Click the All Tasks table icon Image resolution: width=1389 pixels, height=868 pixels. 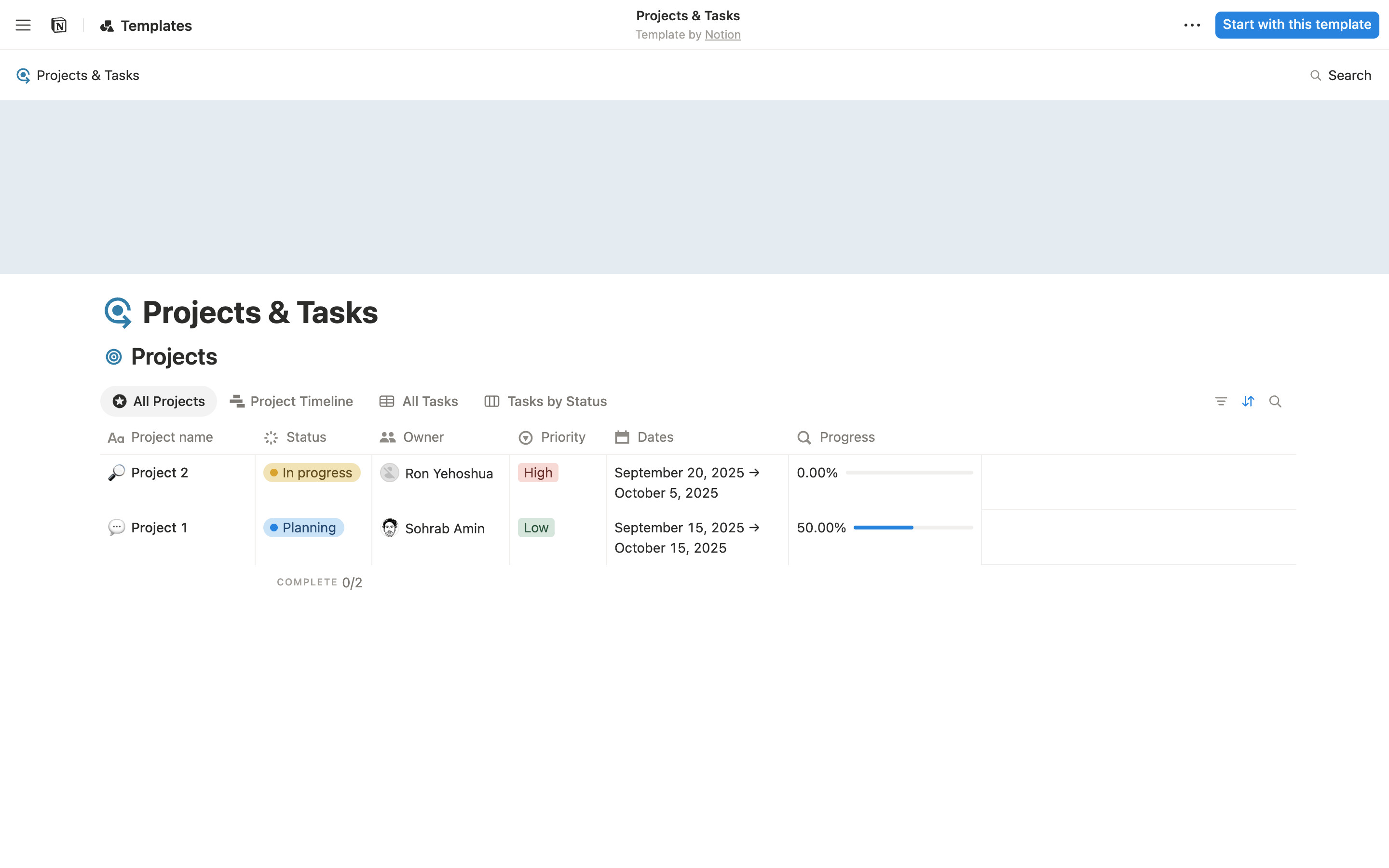387,401
